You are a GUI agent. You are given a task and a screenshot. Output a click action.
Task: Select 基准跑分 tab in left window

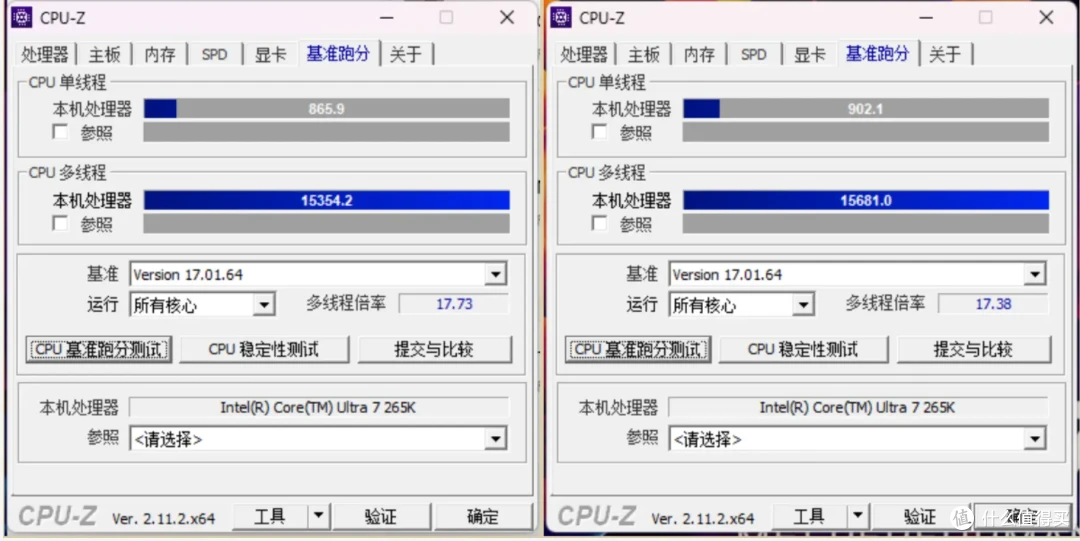point(338,53)
